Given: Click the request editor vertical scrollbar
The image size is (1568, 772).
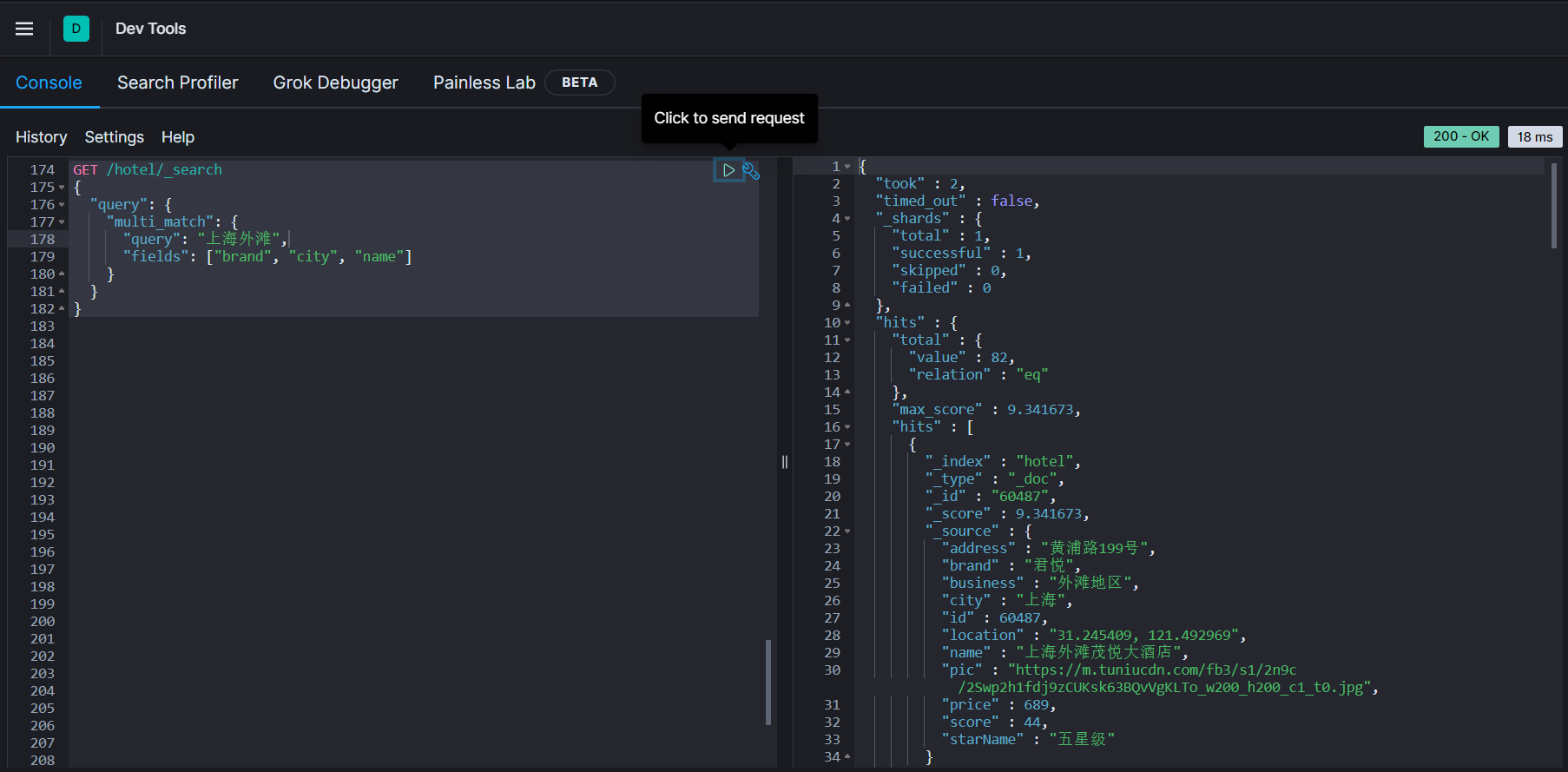Looking at the screenshot, I should [768, 682].
